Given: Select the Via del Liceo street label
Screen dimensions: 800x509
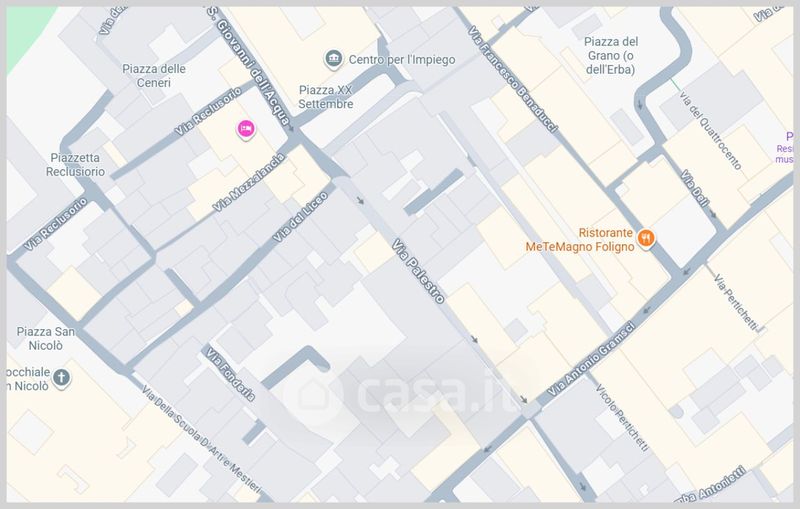Looking at the screenshot, I should click(300, 217).
